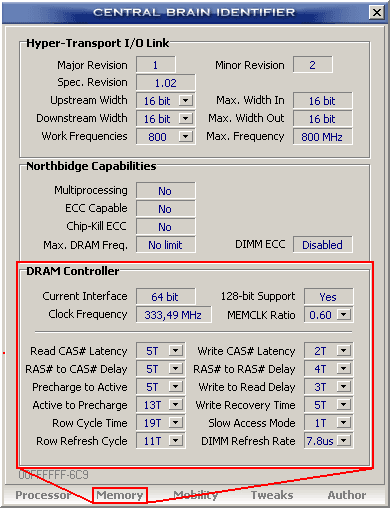Screen dimensions: 390x508
Task: Open Row Refresh Cycle dropdown
Action: click(x=176, y=441)
